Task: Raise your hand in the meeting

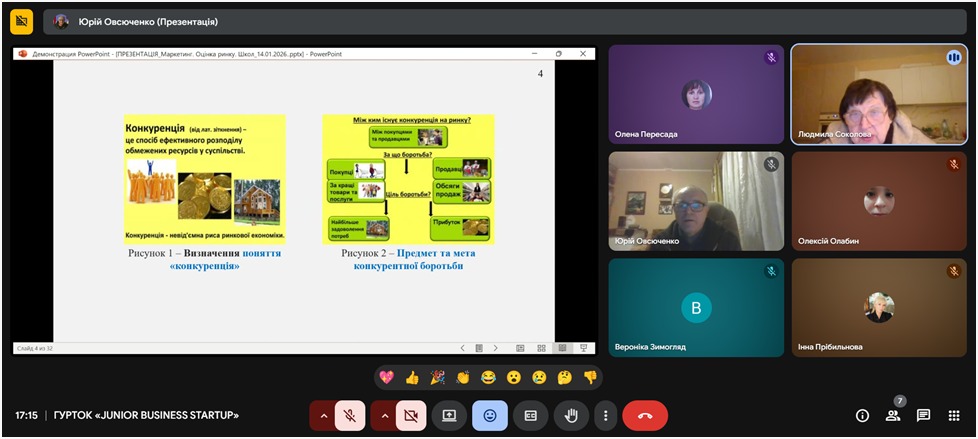Action: (572, 415)
